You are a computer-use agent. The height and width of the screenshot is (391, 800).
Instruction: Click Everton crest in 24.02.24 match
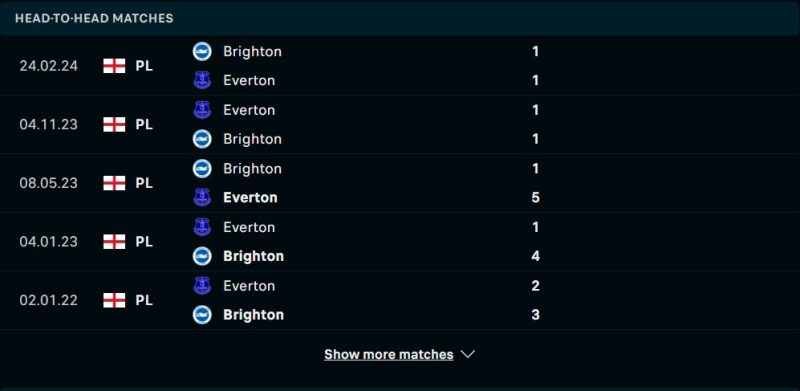[x=202, y=81]
